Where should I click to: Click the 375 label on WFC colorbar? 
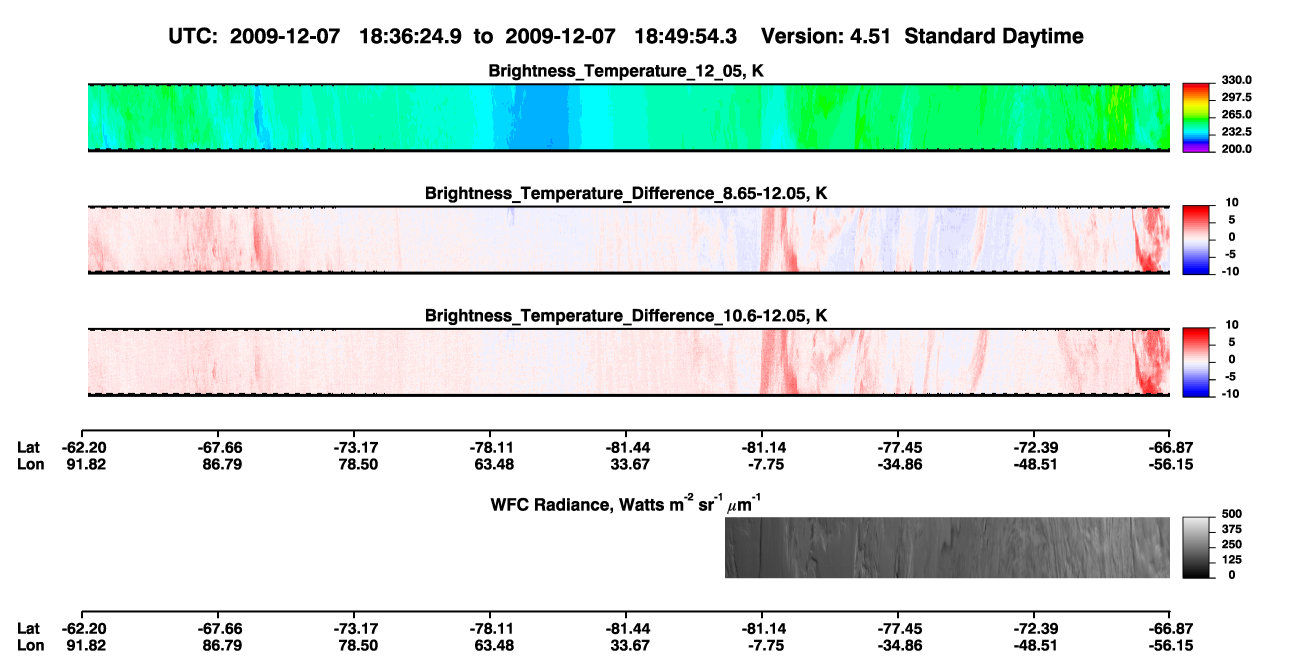click(x=1231, y=529)
